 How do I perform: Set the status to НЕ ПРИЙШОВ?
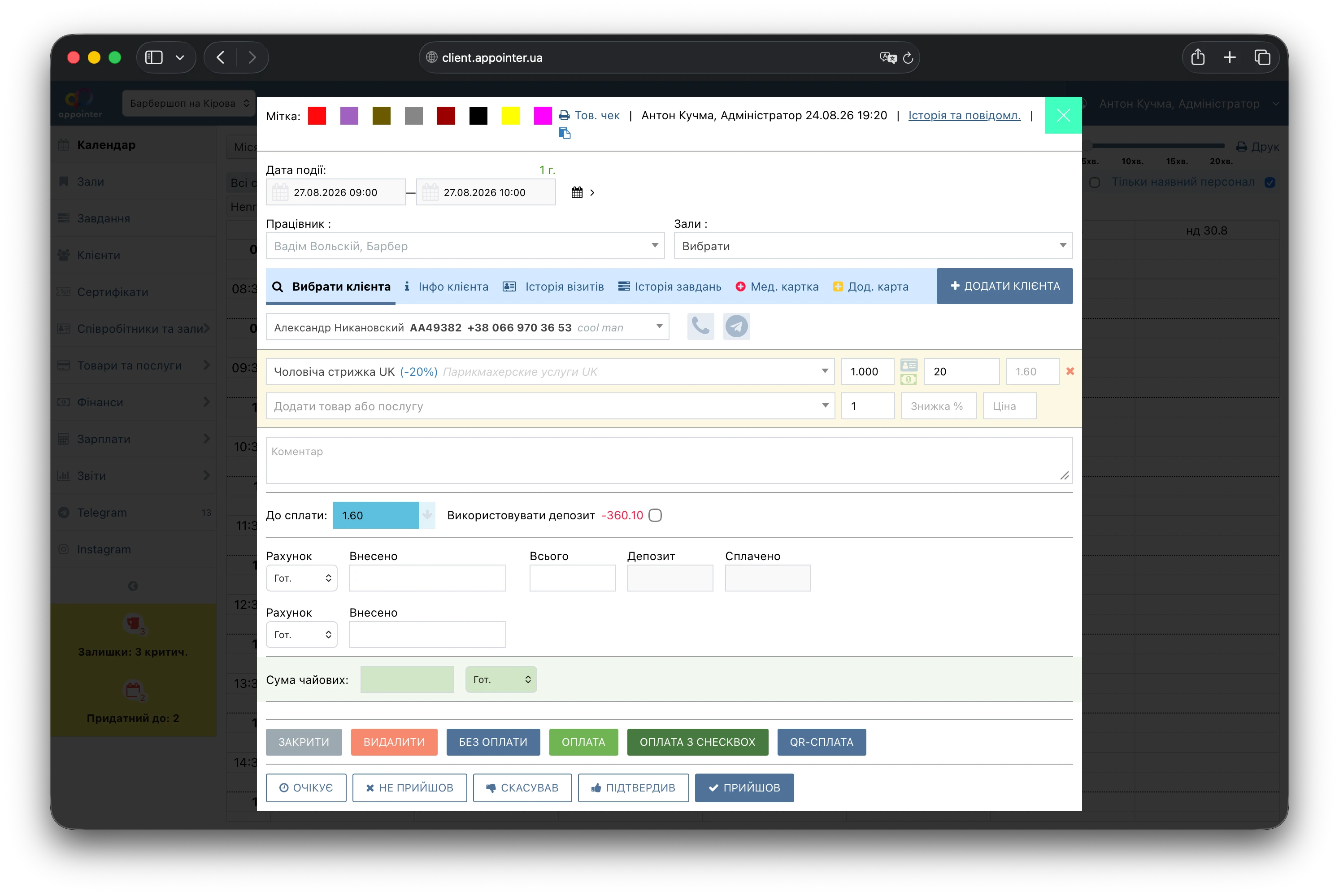[x=409, y=788]
